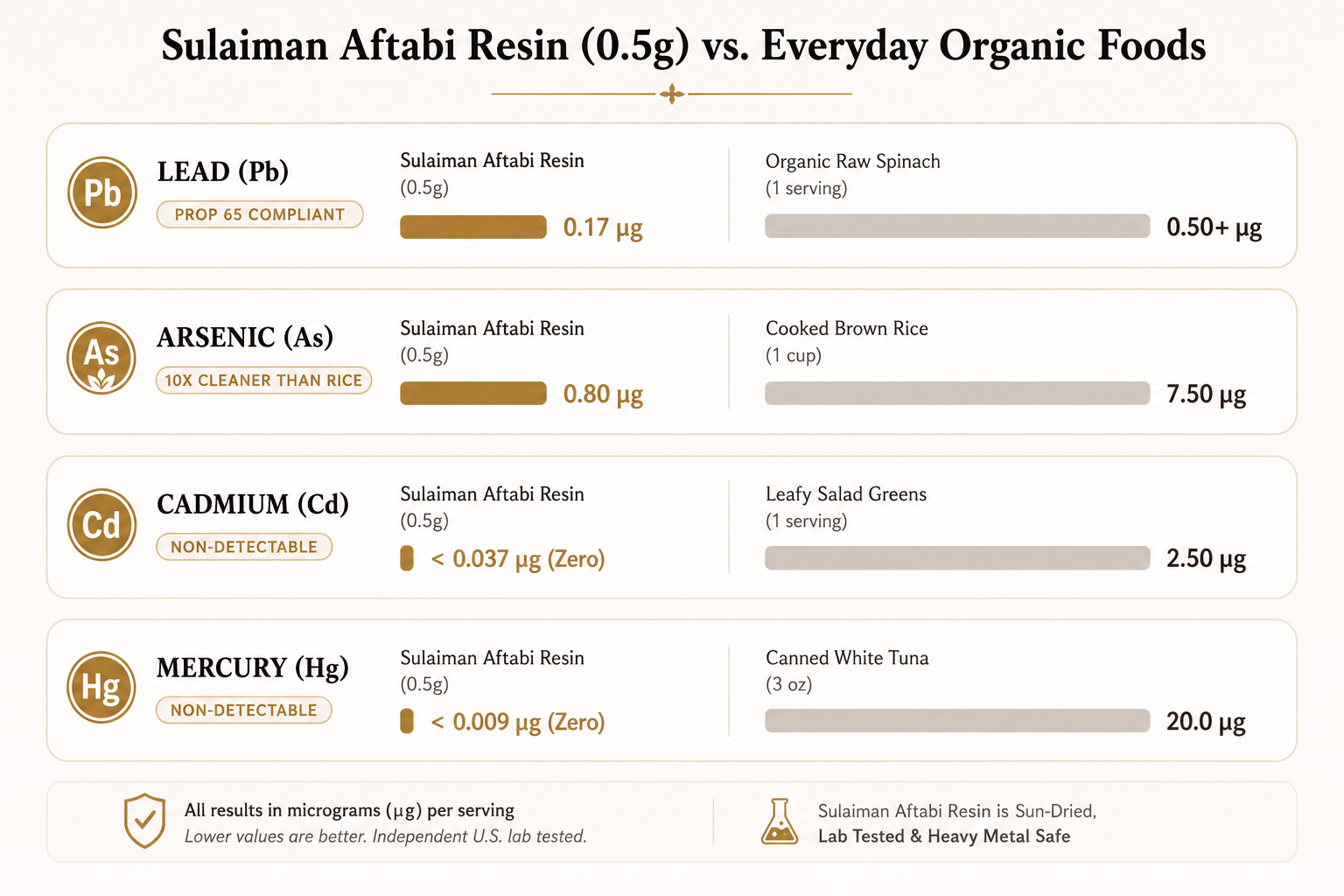Select the NON-DETECTABLE badge under Cadmium
This screenshot has height=896, width=1344.
(244, 547)
